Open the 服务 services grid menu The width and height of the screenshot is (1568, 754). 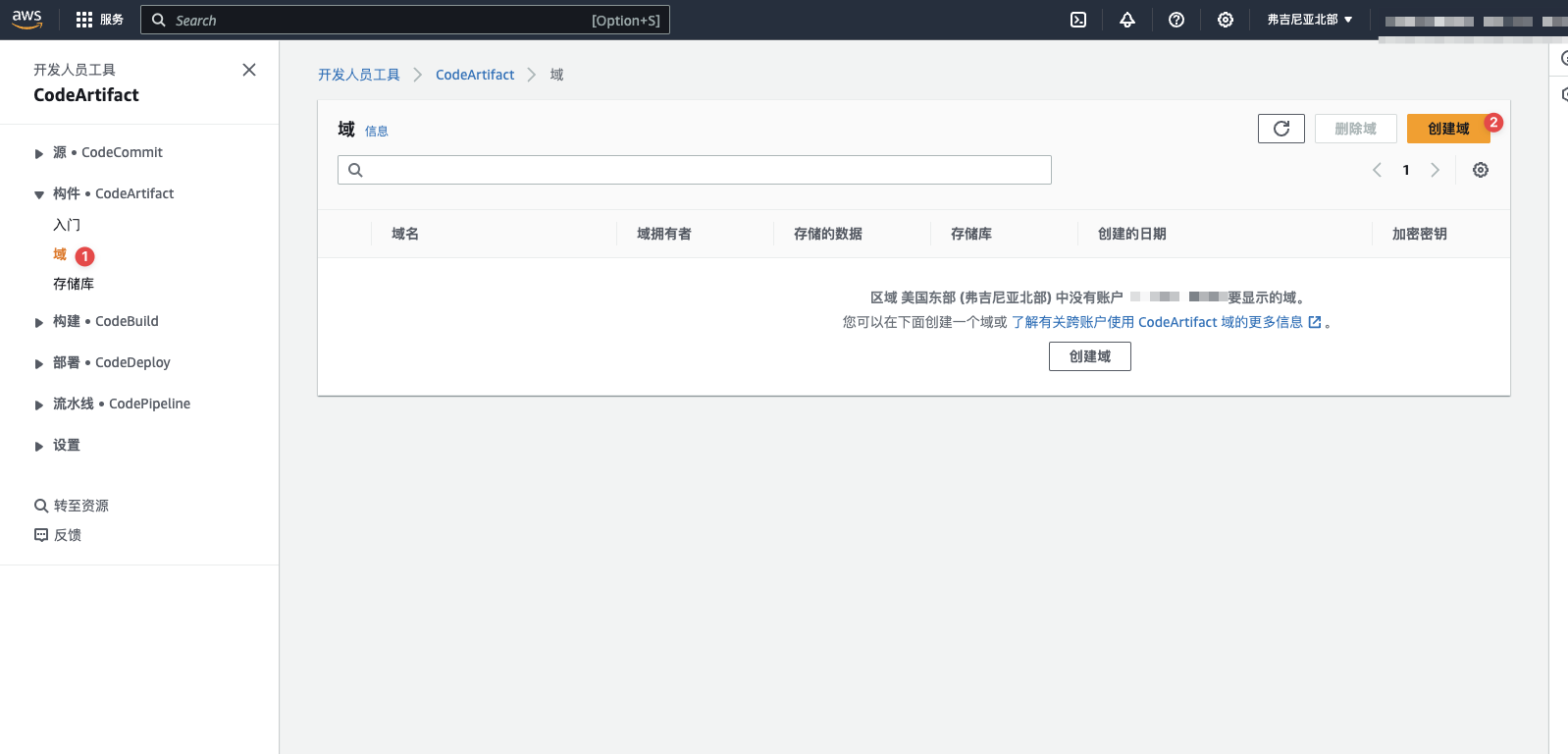[x=99, y=20]
